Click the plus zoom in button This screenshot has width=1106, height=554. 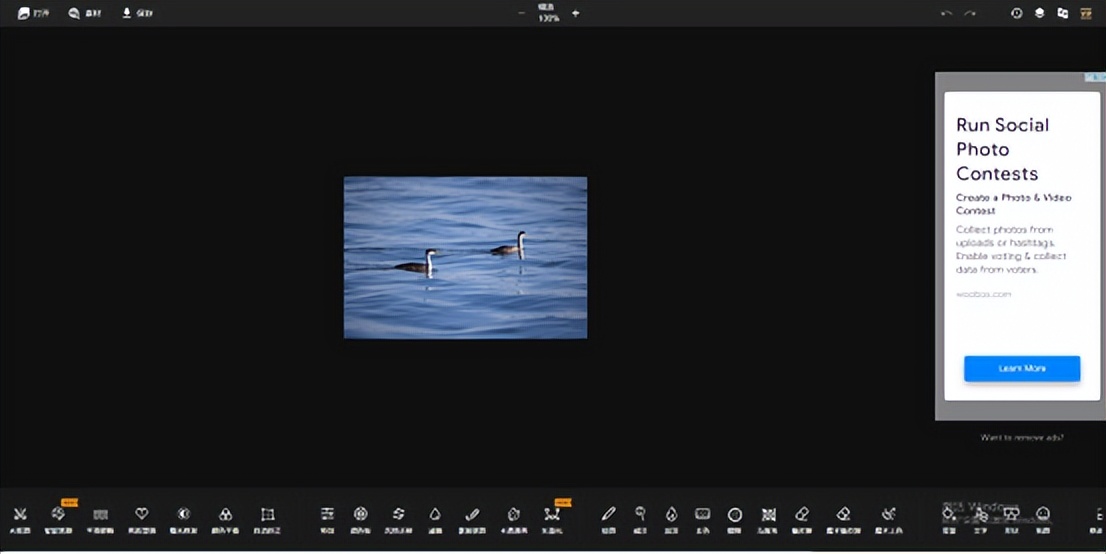point(575,14)
